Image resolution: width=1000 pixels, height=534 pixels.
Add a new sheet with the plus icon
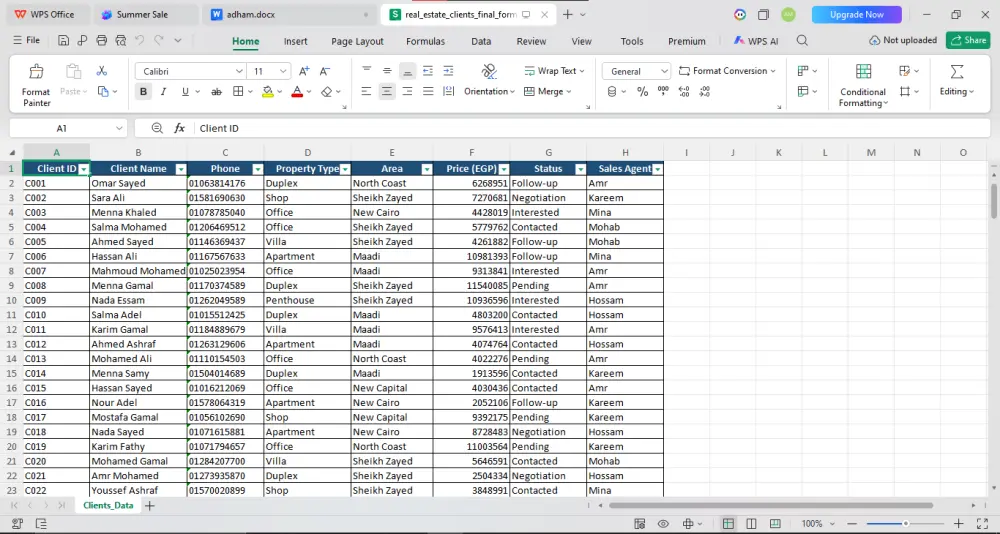tap(149, 506)
